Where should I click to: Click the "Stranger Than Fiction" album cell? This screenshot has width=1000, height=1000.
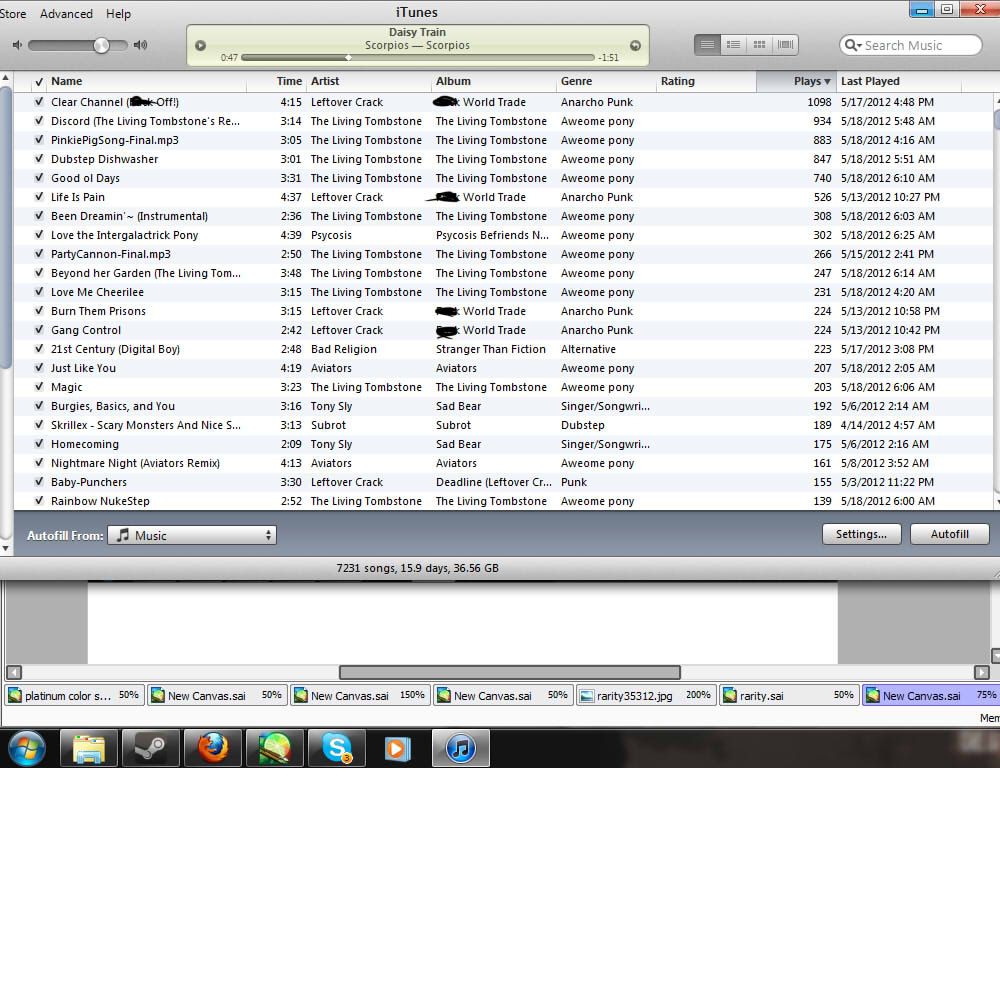pos(491,349)
